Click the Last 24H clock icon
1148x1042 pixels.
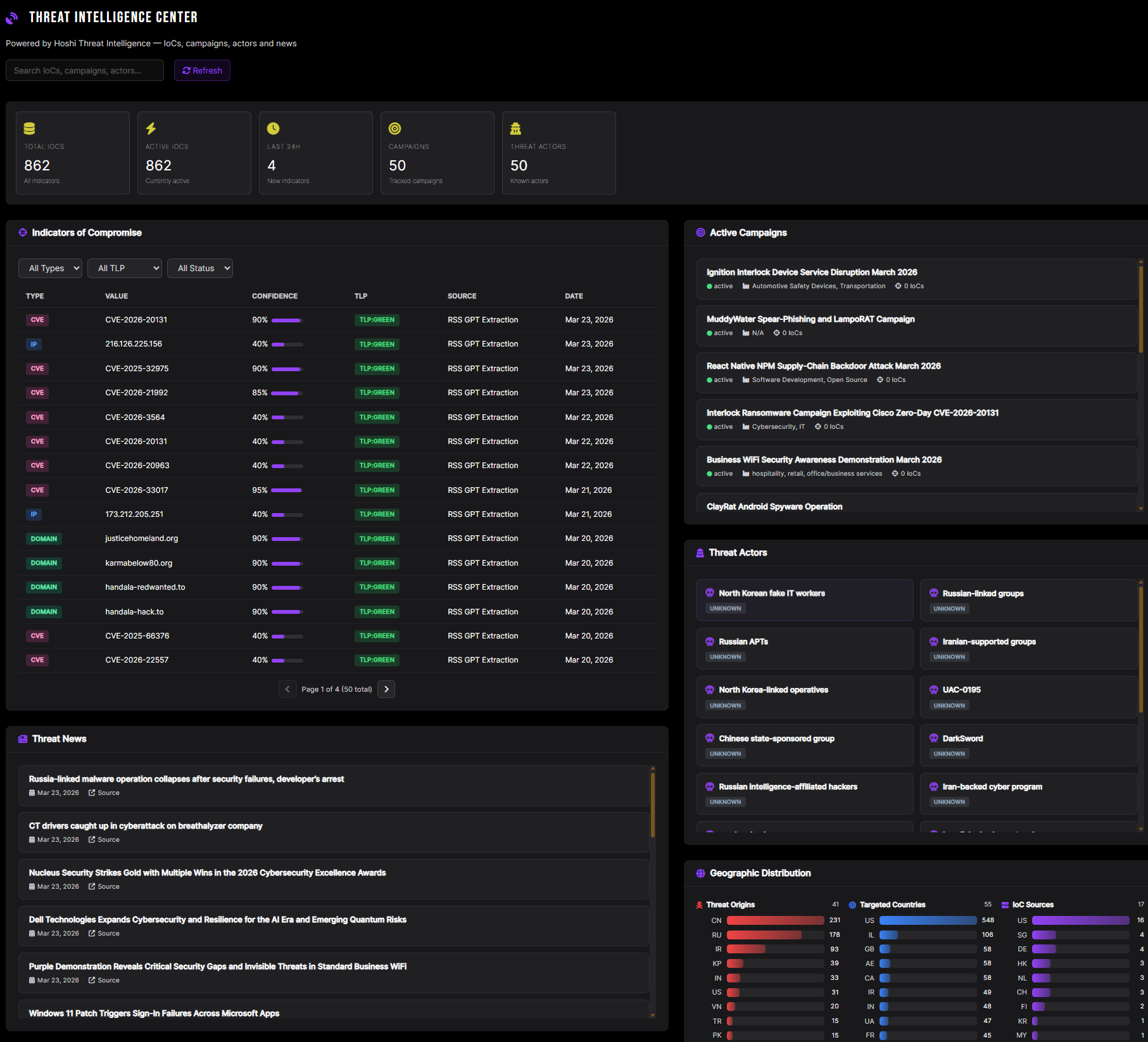click(273, 129)
